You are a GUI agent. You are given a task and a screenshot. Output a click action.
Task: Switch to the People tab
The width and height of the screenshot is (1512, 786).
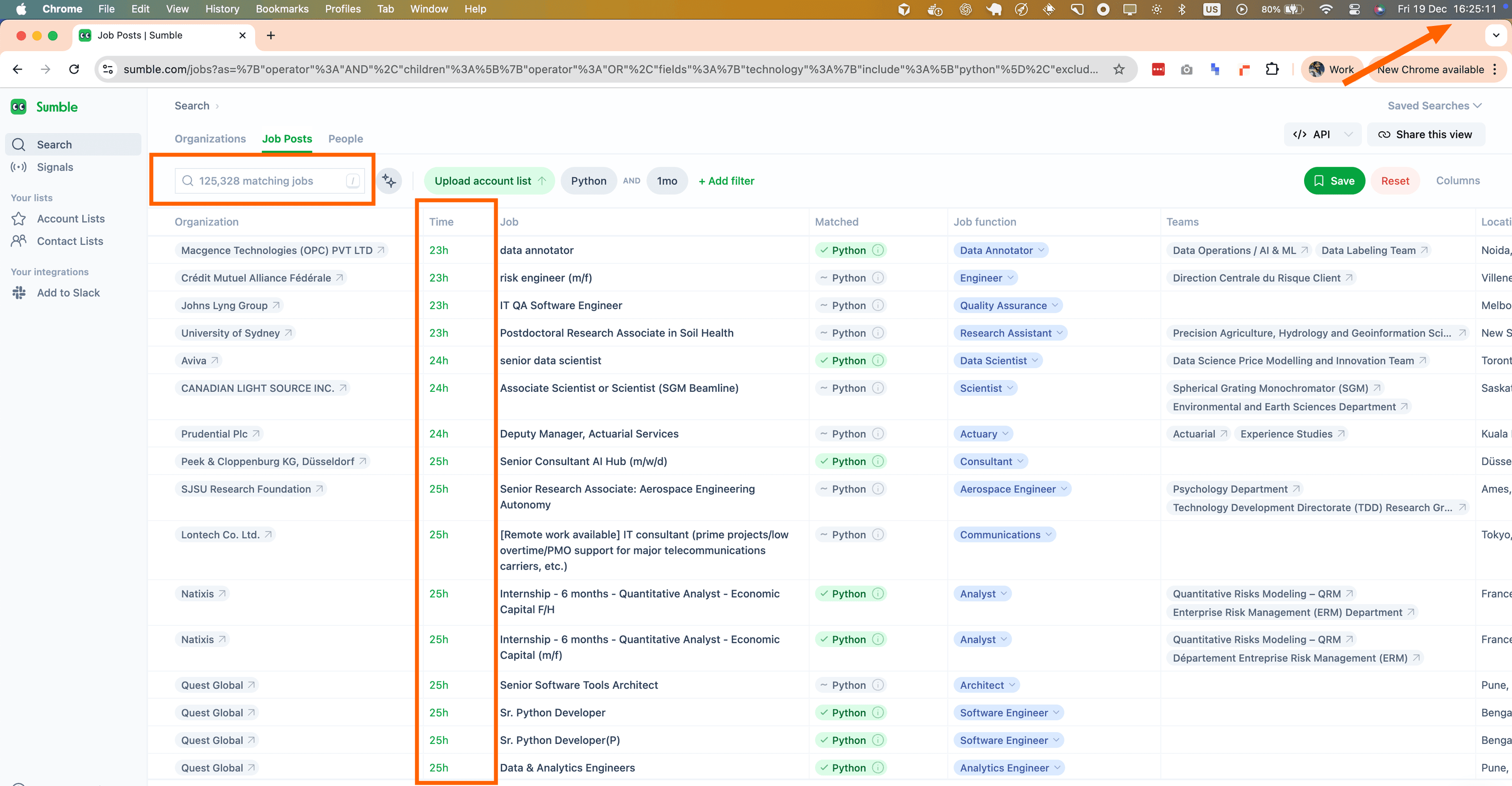pyautogui.click(x=345, y=138)
